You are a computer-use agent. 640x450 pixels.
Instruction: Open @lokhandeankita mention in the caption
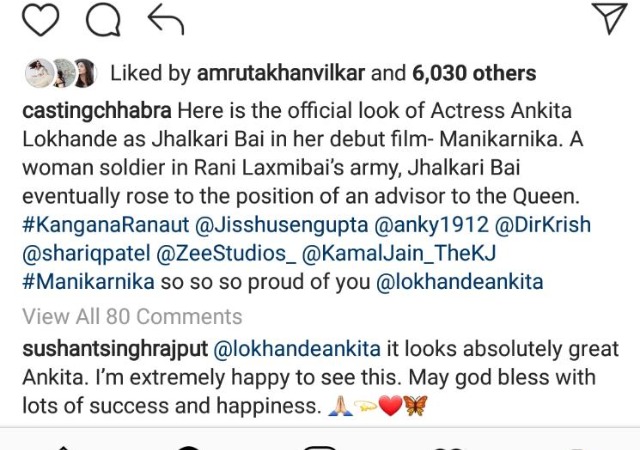[459, 282]
